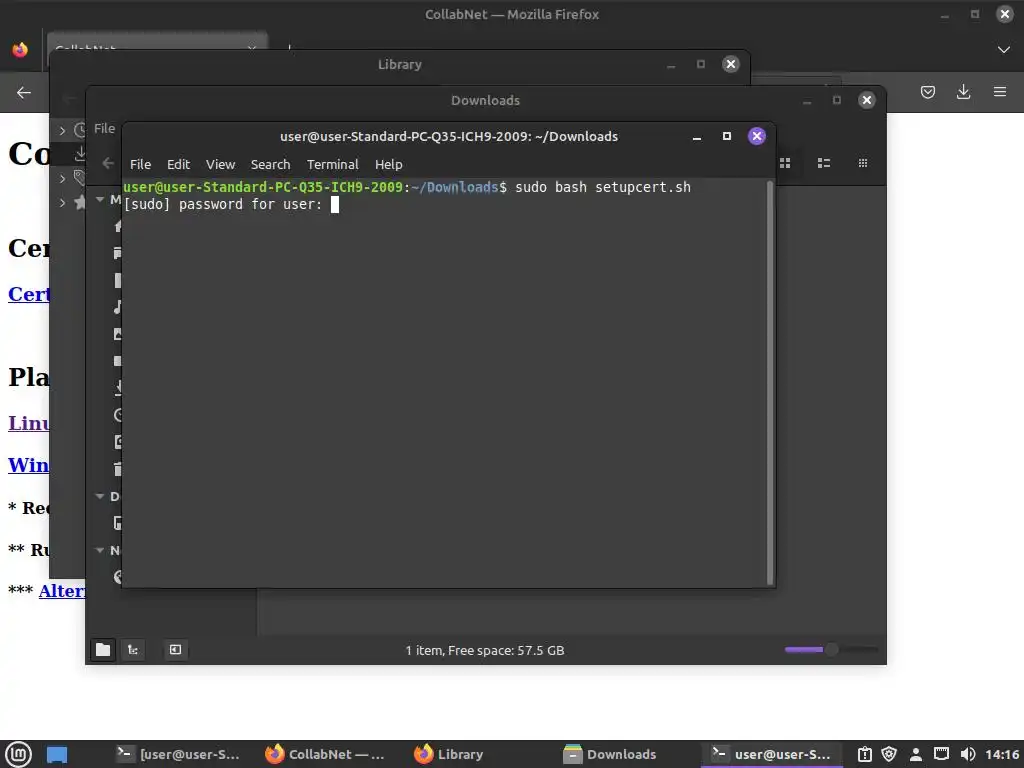
Task: Select All Bookmarks star icon in Library
Action: [80, 202]
